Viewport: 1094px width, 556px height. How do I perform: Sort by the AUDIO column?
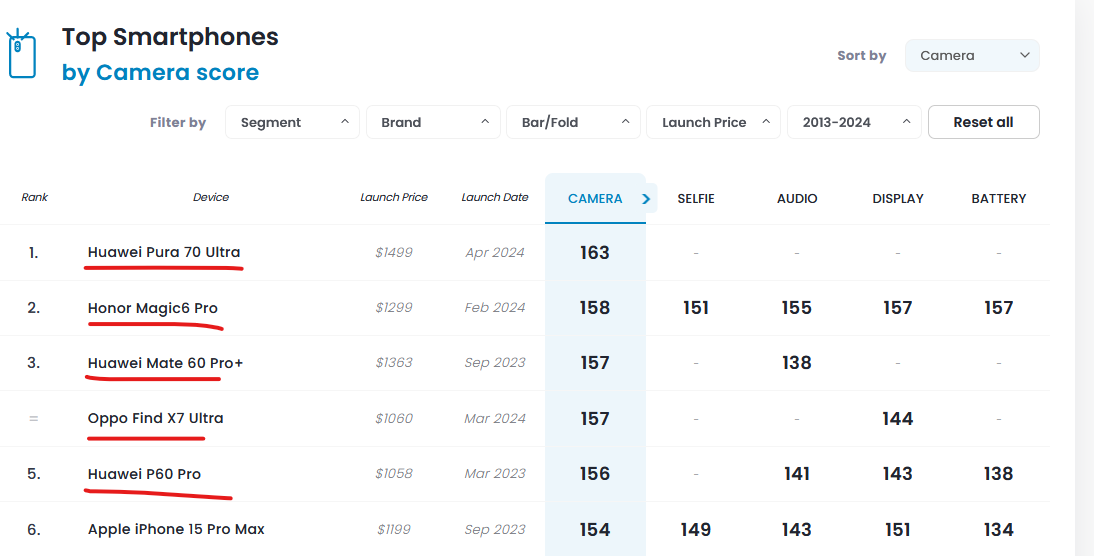pyautogui.click(x=797, y=199)
